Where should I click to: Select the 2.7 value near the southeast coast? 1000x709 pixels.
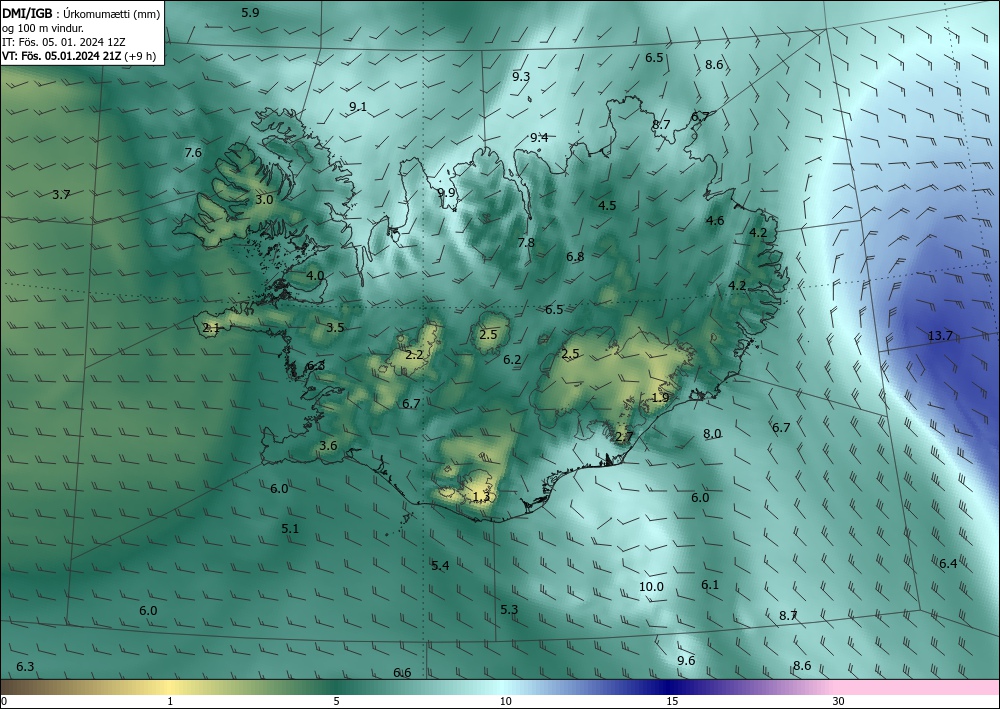coord(624,437)
